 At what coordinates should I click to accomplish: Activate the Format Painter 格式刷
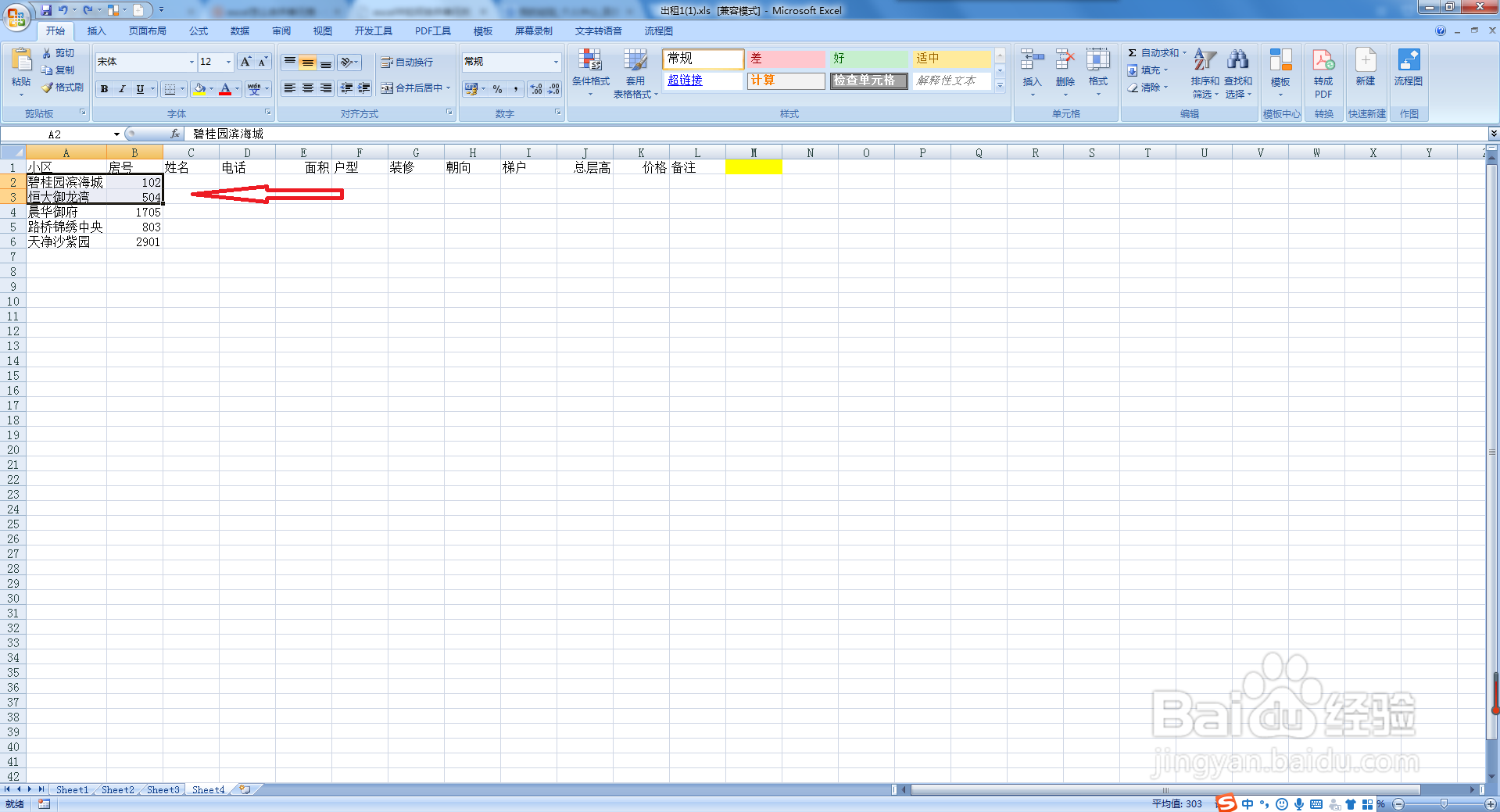(63, 88)
